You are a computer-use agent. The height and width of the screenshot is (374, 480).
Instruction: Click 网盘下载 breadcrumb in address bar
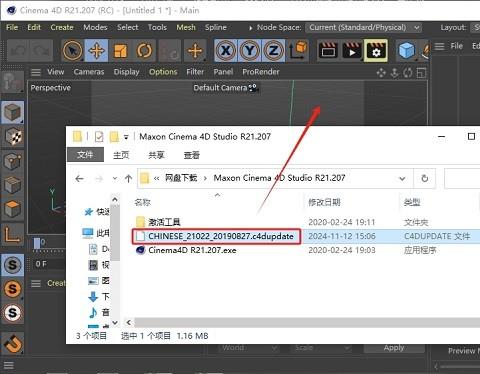[x=181, y=178]
